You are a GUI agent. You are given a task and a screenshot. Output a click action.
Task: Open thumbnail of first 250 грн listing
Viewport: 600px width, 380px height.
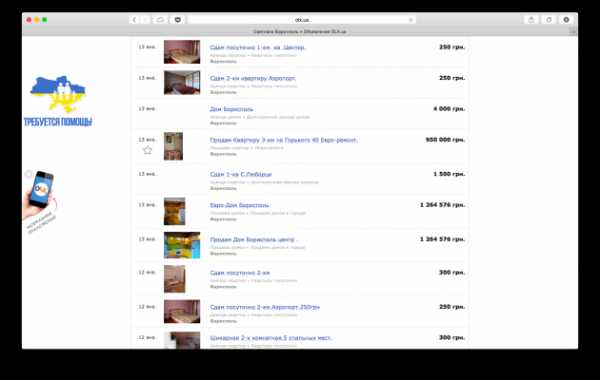(x=182, y=52)
